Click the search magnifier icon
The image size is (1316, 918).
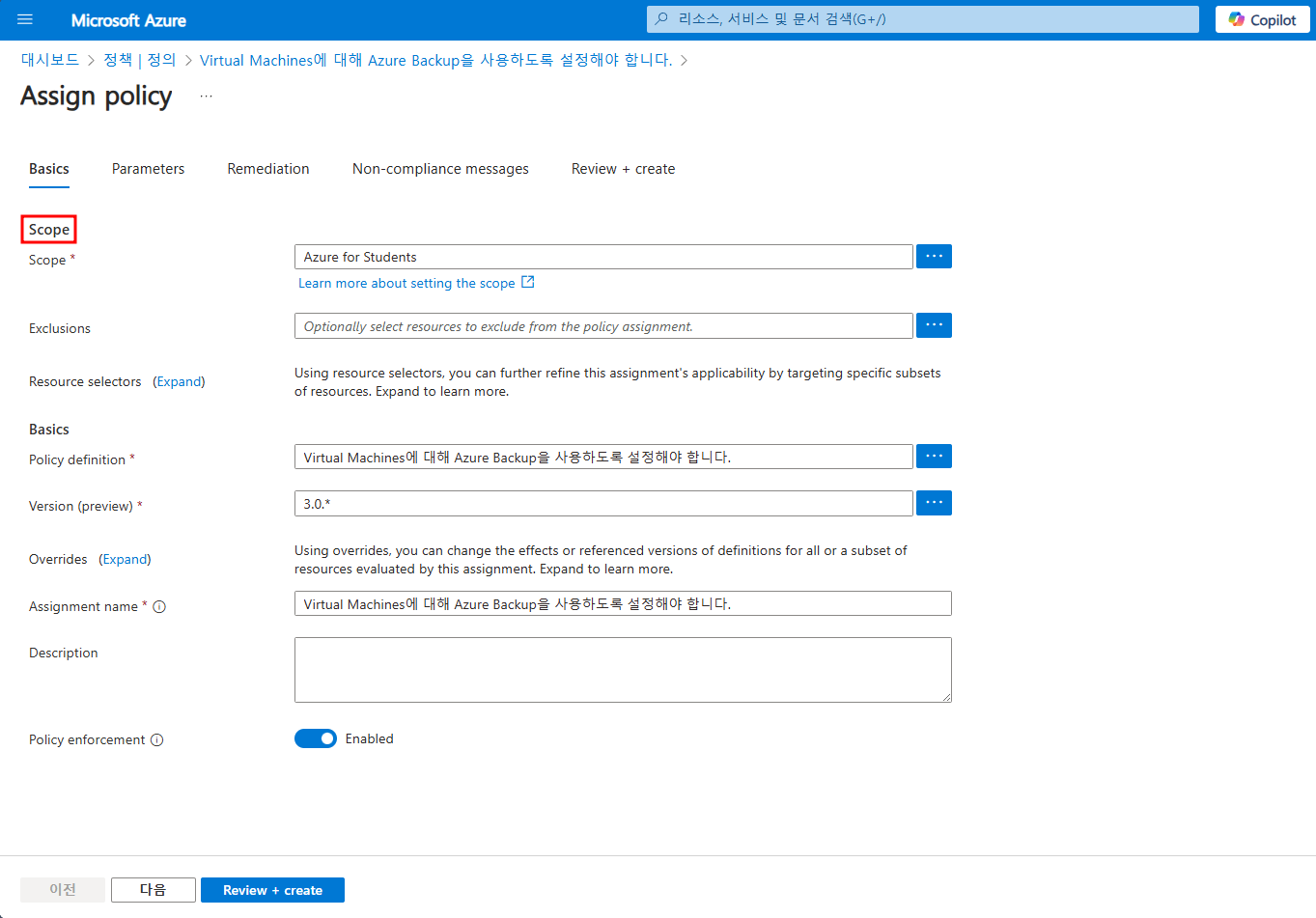(661, 18)
